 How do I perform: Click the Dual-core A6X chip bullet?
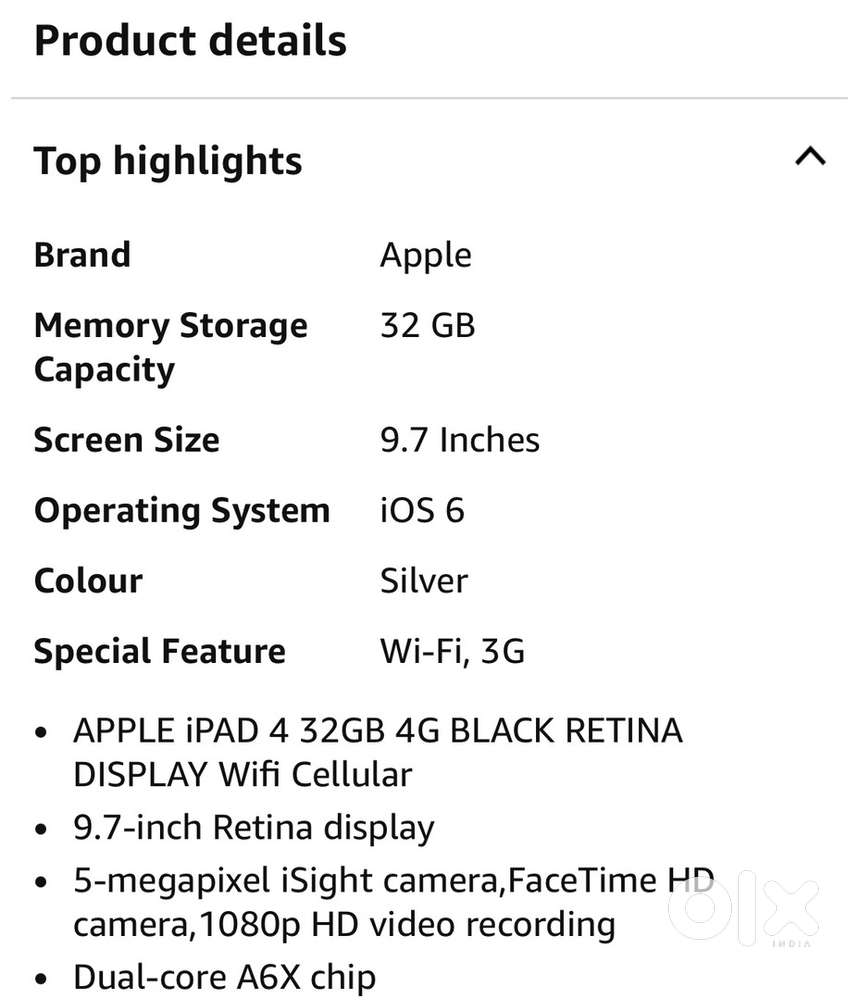[224, 977]
